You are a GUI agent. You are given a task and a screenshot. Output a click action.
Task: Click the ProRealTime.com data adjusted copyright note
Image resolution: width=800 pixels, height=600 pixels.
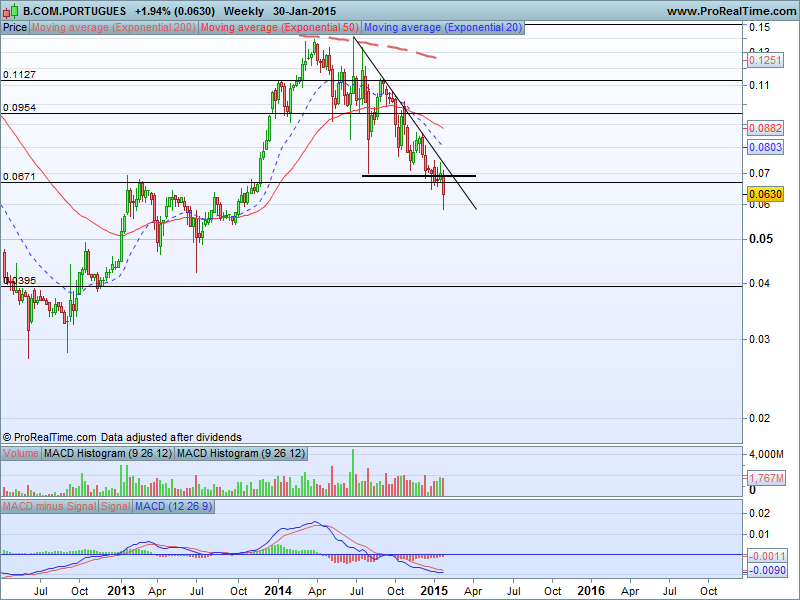point(122,437)
